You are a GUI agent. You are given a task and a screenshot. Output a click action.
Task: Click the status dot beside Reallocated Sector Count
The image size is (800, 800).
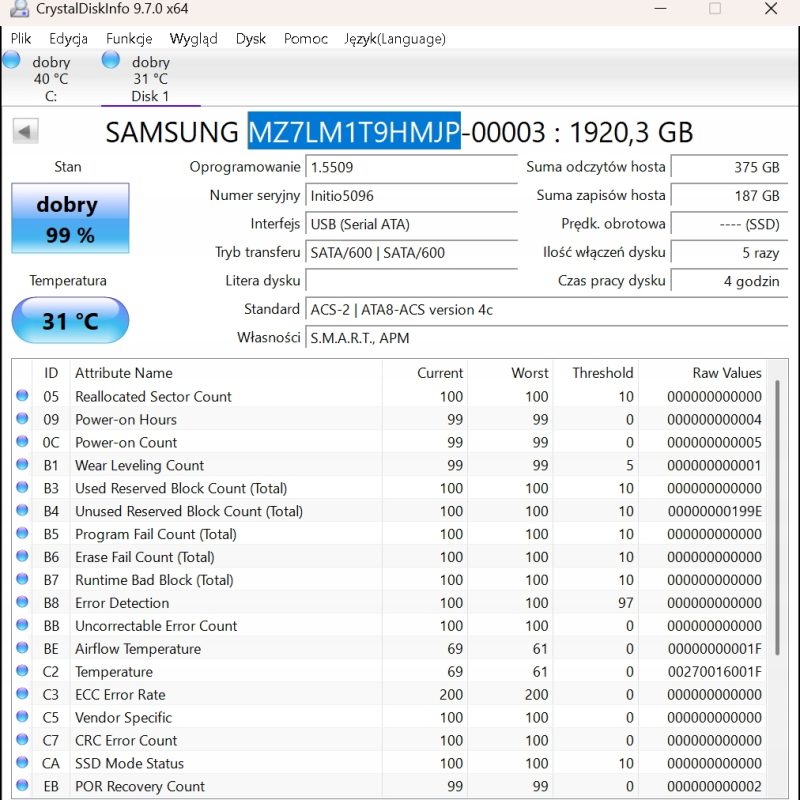pos(22,396)
